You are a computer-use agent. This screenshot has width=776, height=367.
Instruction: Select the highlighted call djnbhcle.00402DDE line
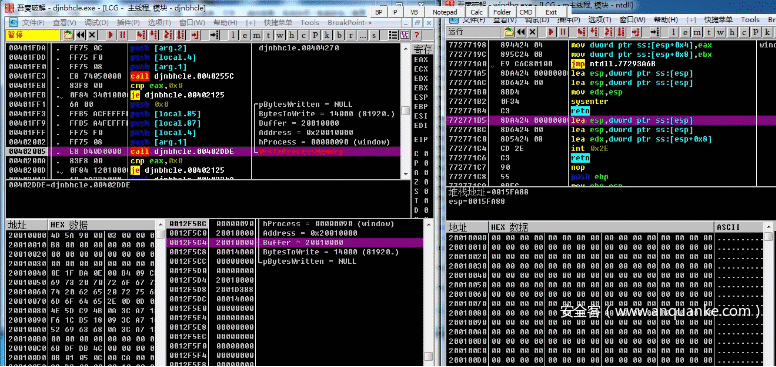pyautogui.click(x=203, y=151)
